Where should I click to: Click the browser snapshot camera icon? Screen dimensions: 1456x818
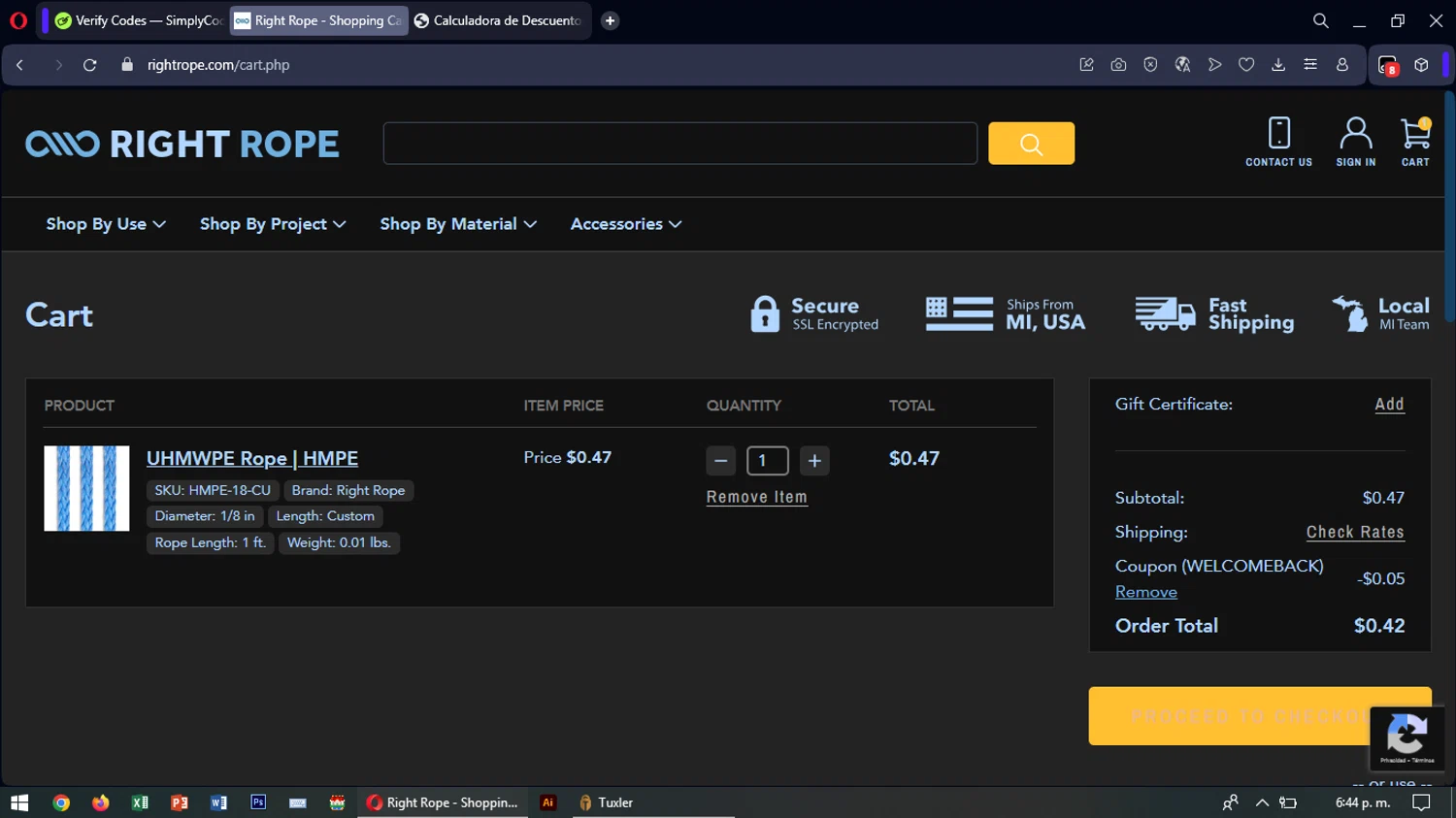pos(1118,65)
